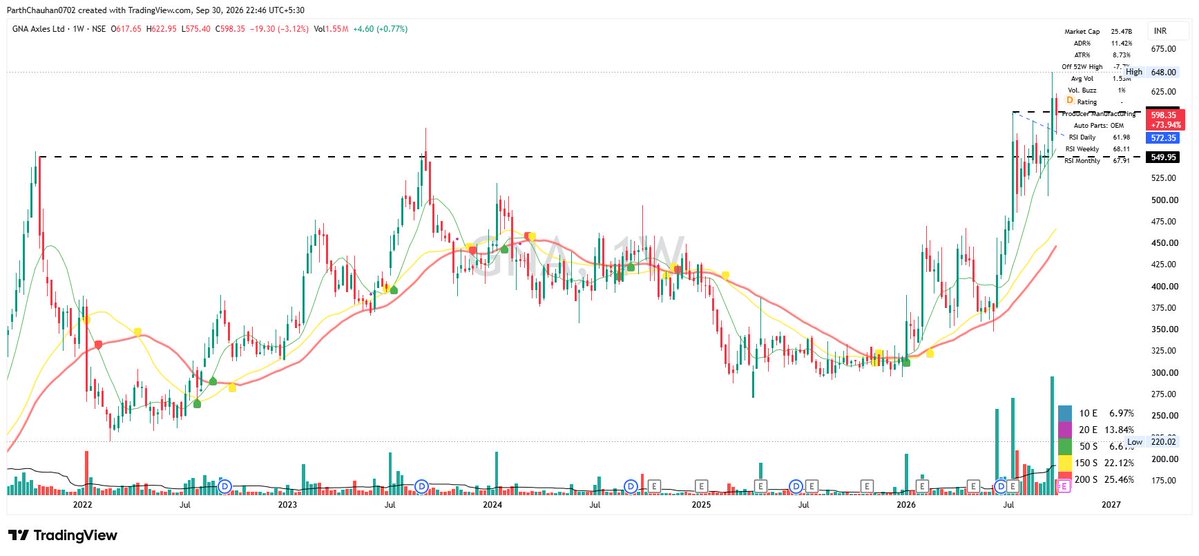Click the RSI Monthly 67.91 row
This screenshot has width=1199, height=556.
click(x=1098, y=160)
